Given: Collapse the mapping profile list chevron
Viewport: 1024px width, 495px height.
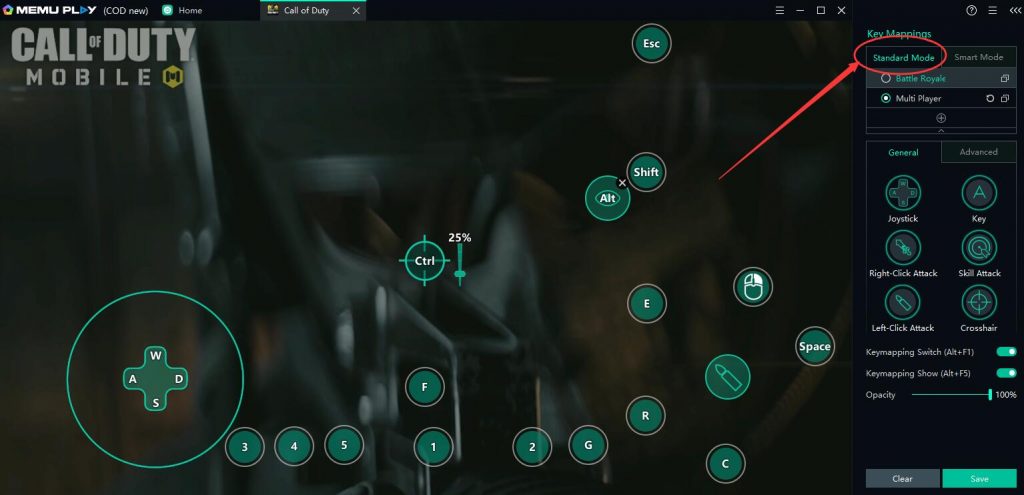Looking at the screenshot, I should 941,130.
